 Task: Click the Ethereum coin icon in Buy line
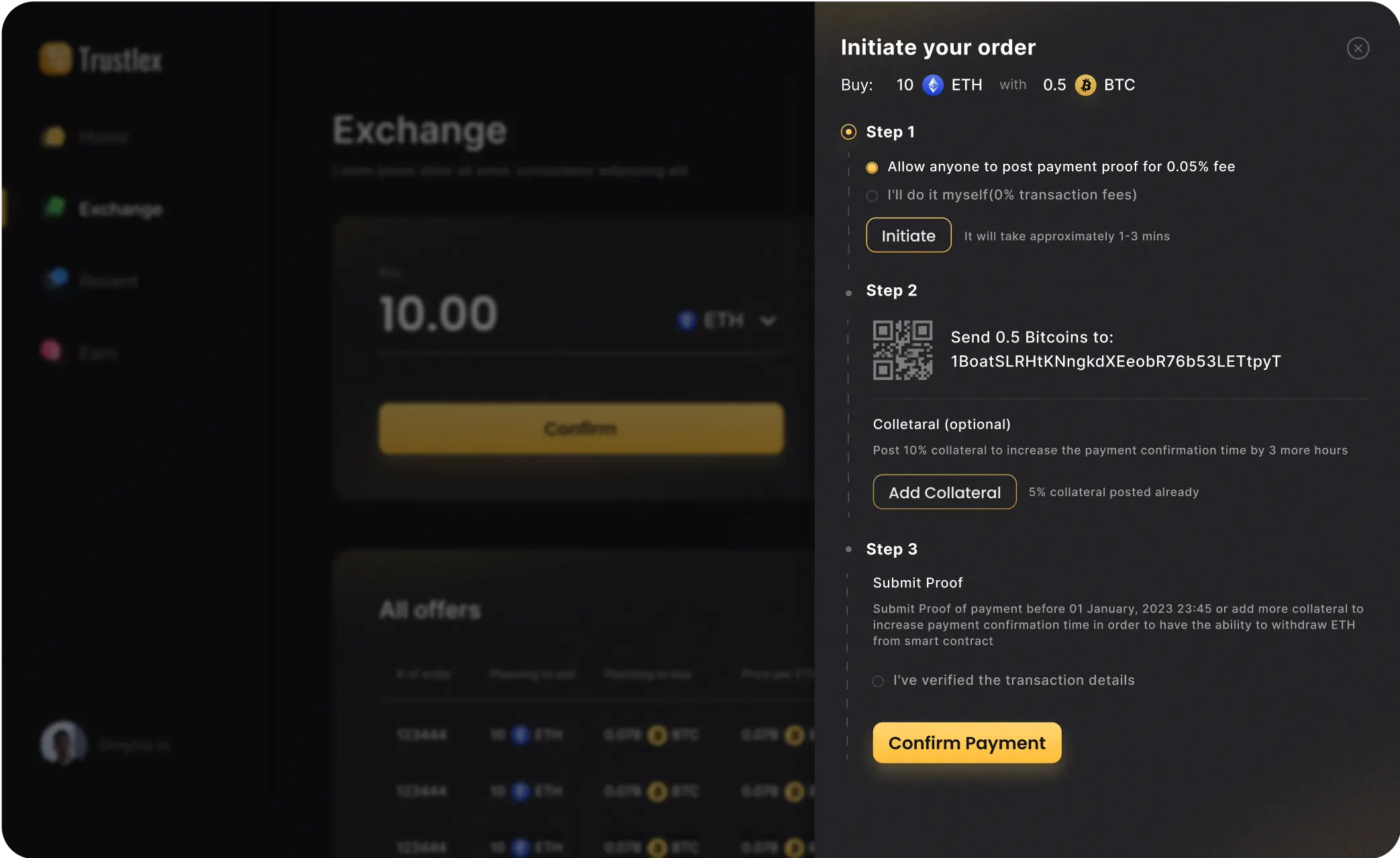pyautogui.click(x=933, y=85)
